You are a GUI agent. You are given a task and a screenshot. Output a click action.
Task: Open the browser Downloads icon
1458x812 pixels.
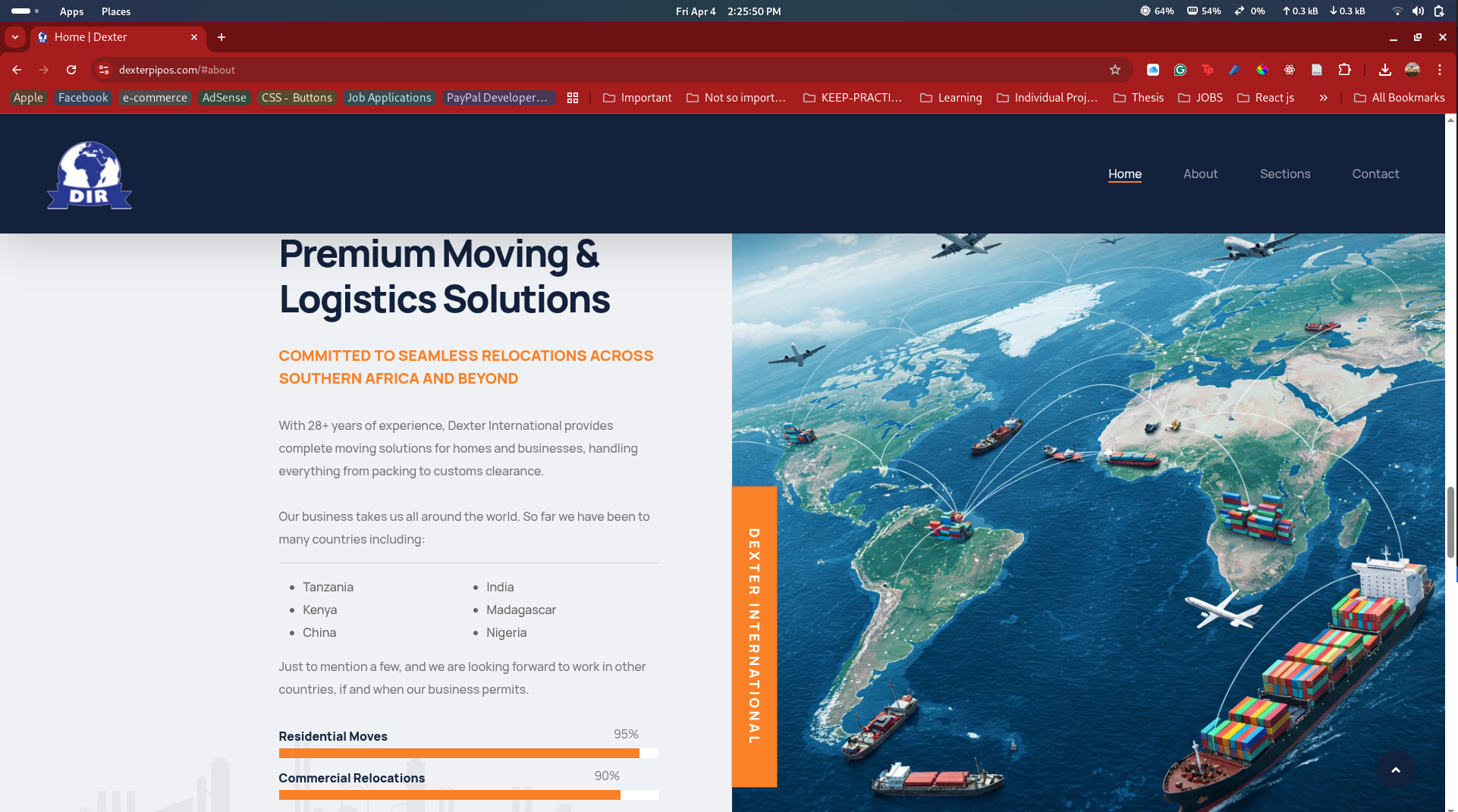point(1384,70)
